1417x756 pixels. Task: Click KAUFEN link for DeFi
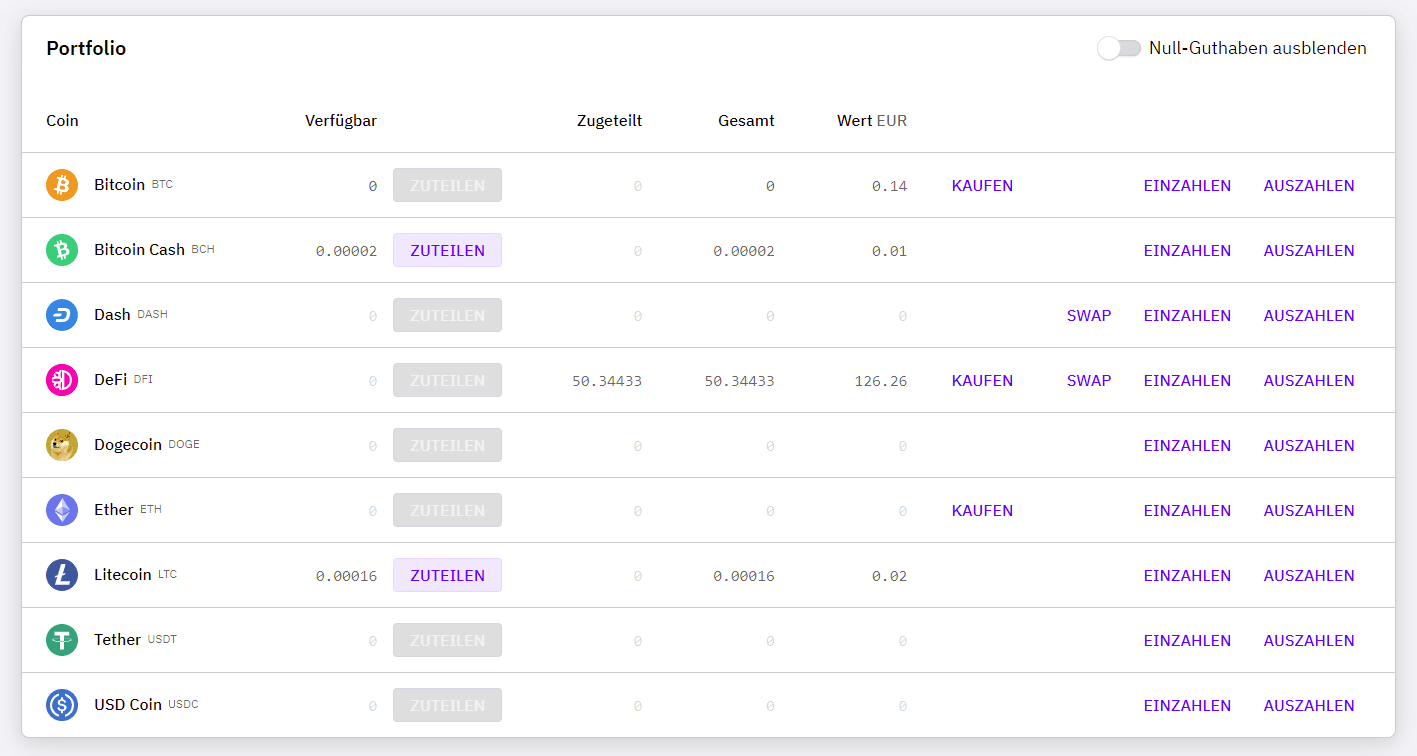point(982,381)
